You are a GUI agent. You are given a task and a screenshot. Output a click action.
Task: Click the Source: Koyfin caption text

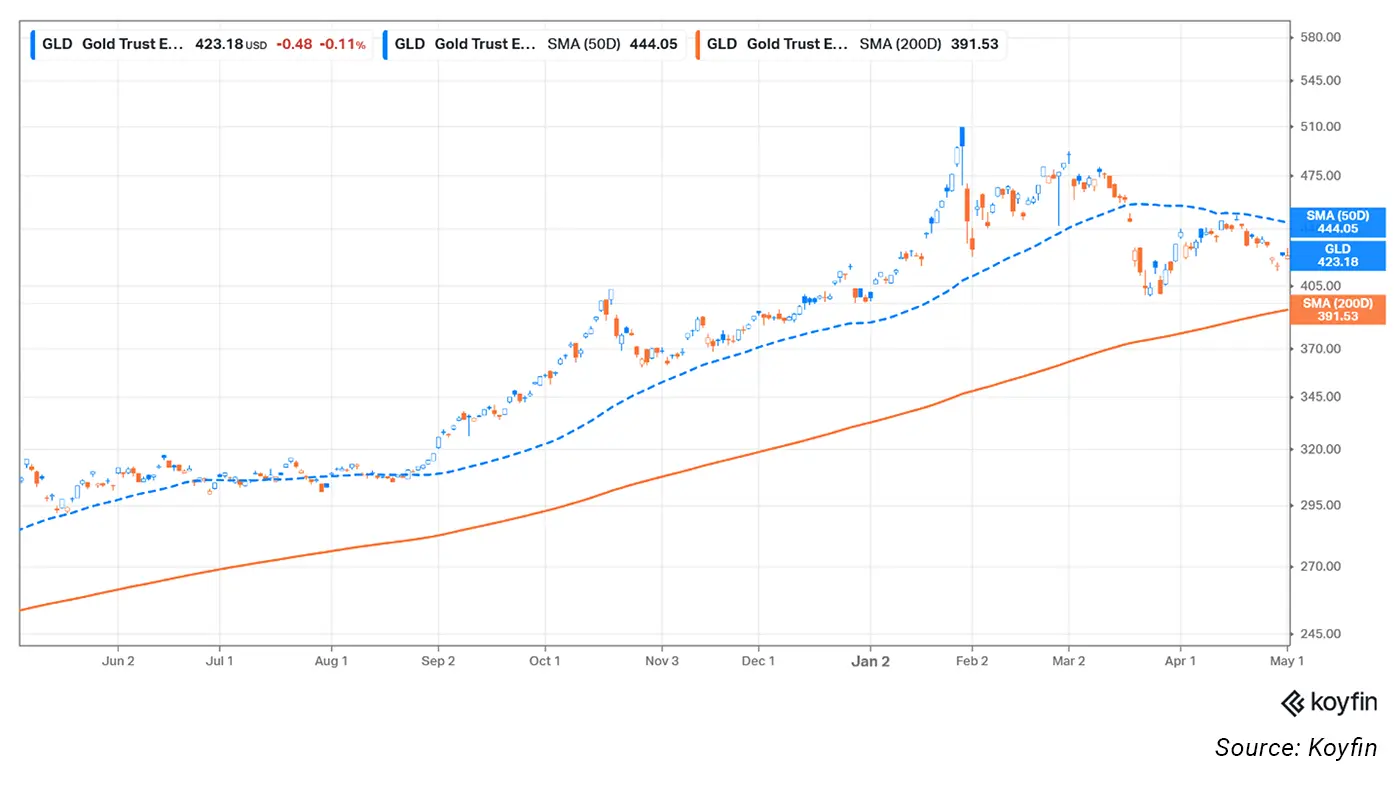coord(1296,747)
